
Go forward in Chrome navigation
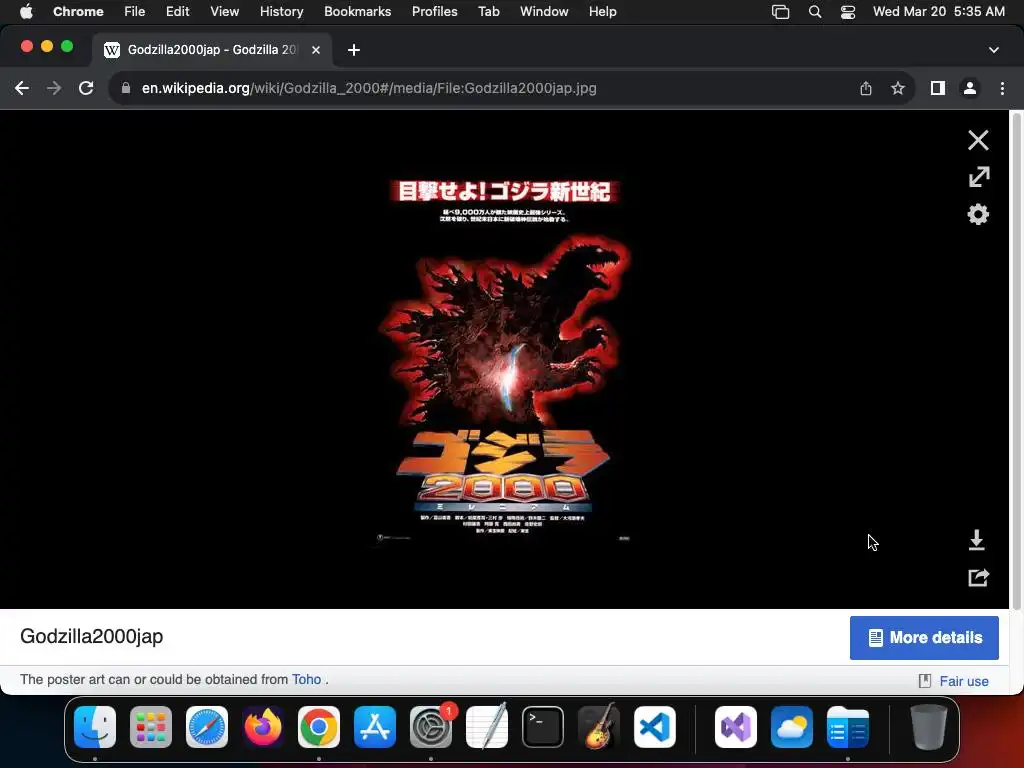(54, 88)
